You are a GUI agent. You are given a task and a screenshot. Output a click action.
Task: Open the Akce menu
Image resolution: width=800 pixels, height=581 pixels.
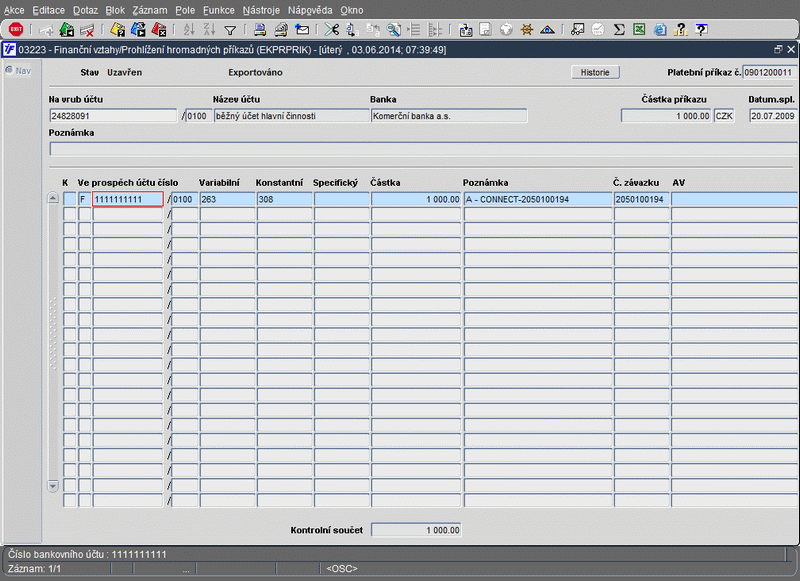point(14,10)
